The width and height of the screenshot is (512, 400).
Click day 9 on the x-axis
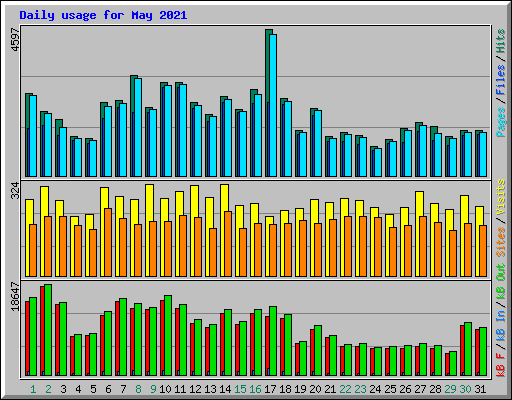click(153, 389)
